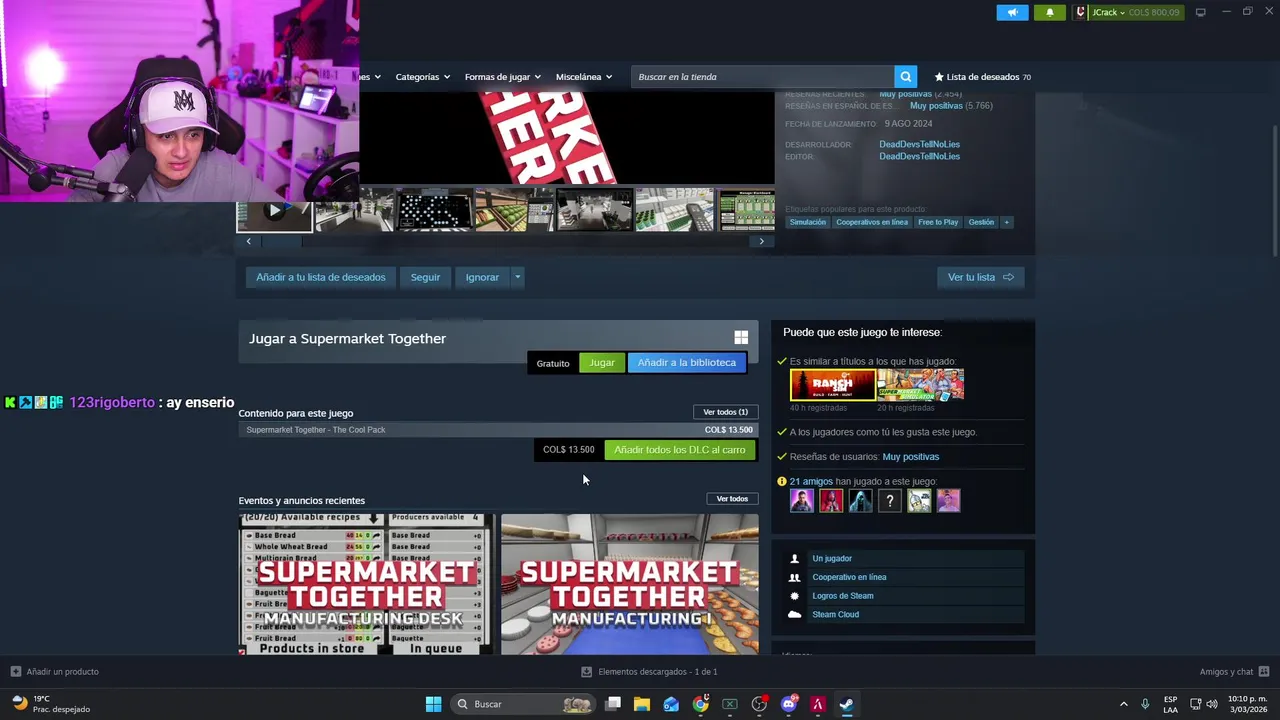1280x720 pixels.
Task: Select the Simulación tag
Action: click(x=807, y=222)
